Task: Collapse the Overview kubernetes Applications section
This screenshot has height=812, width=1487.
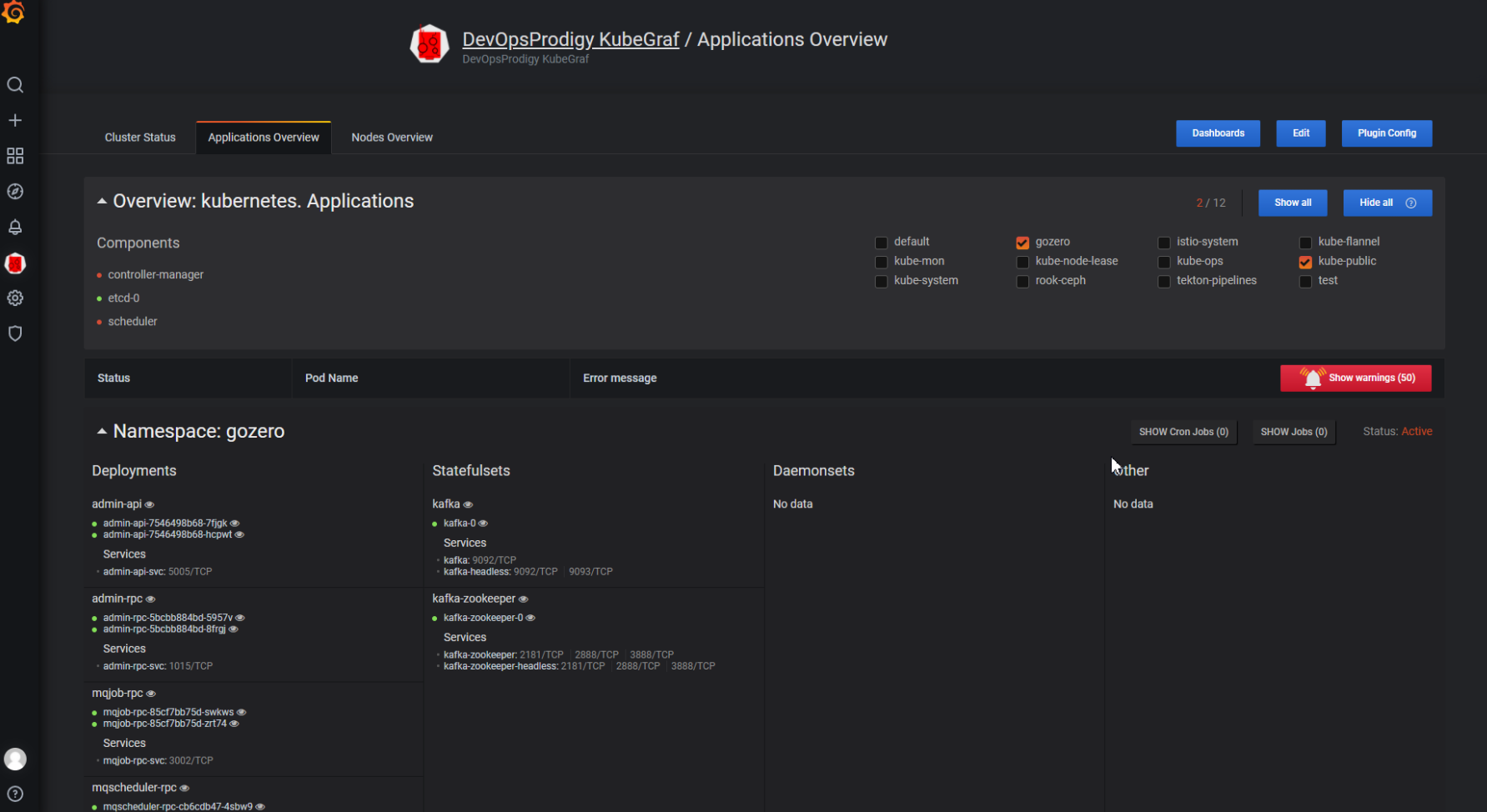Action: click(x=102, y=201)
